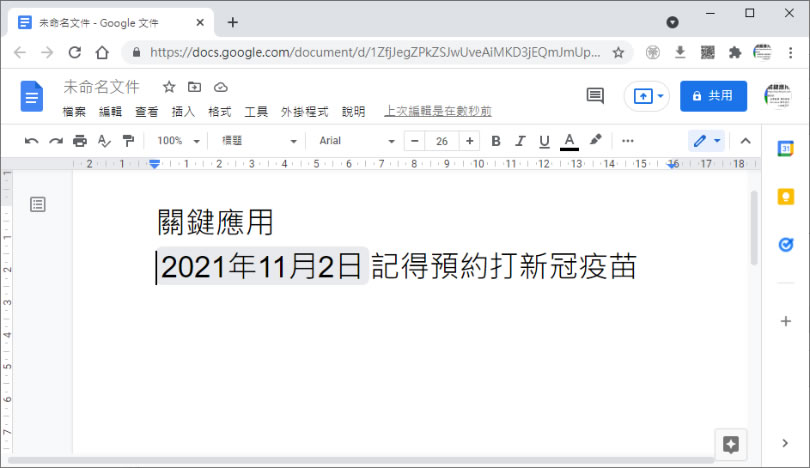Open the last edit history link
810x468 pixels.
(438, 111)
